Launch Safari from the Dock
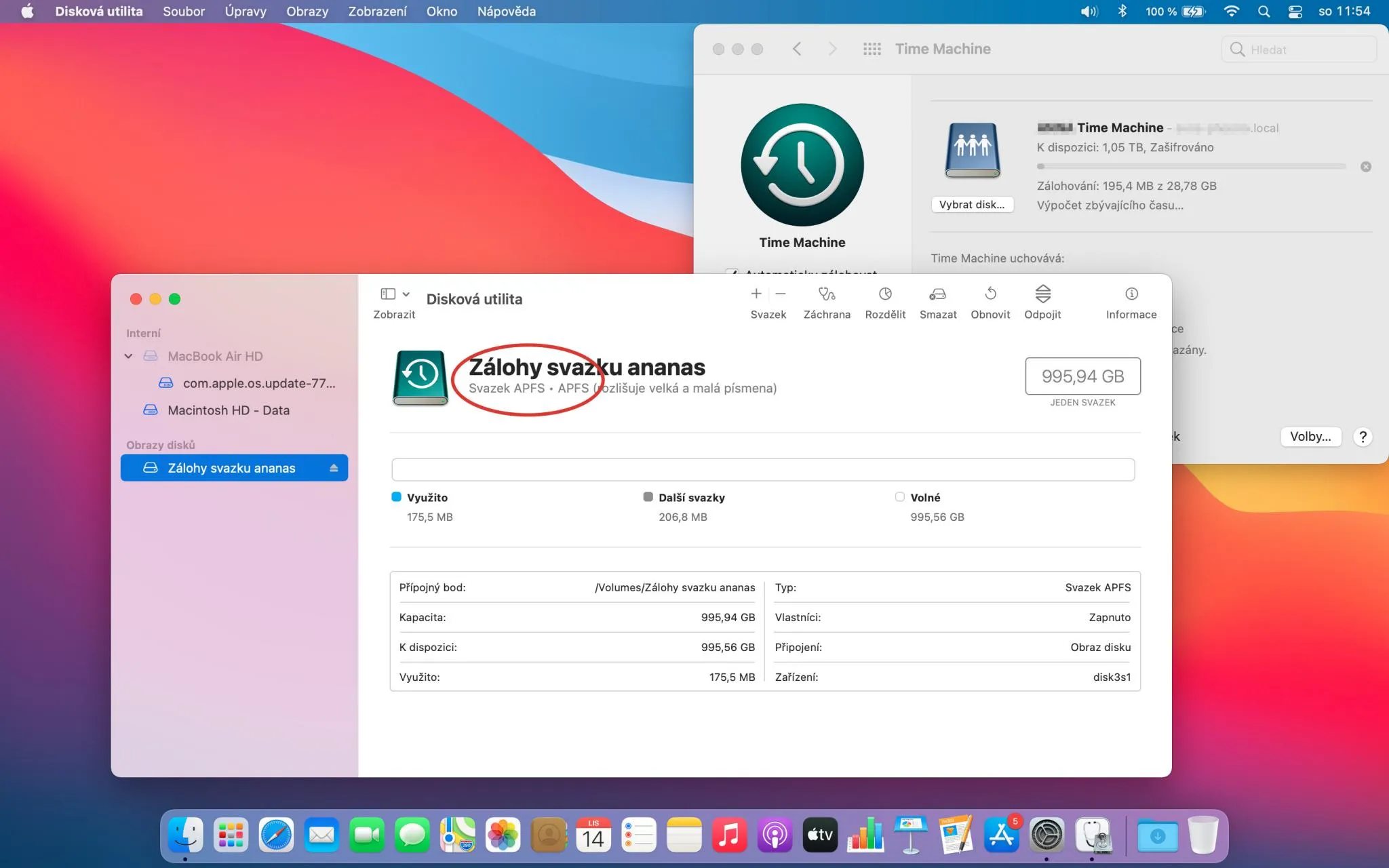 pyautogui.click(x=276, y=835)
